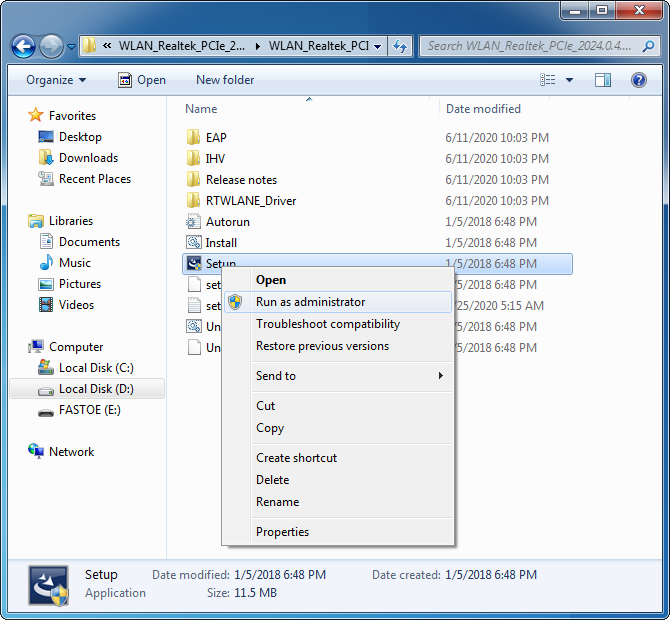Image resolution: width=670 pixels, height=620 pixels.
Task: Select the Release notes folder
Action: (241, 179)
